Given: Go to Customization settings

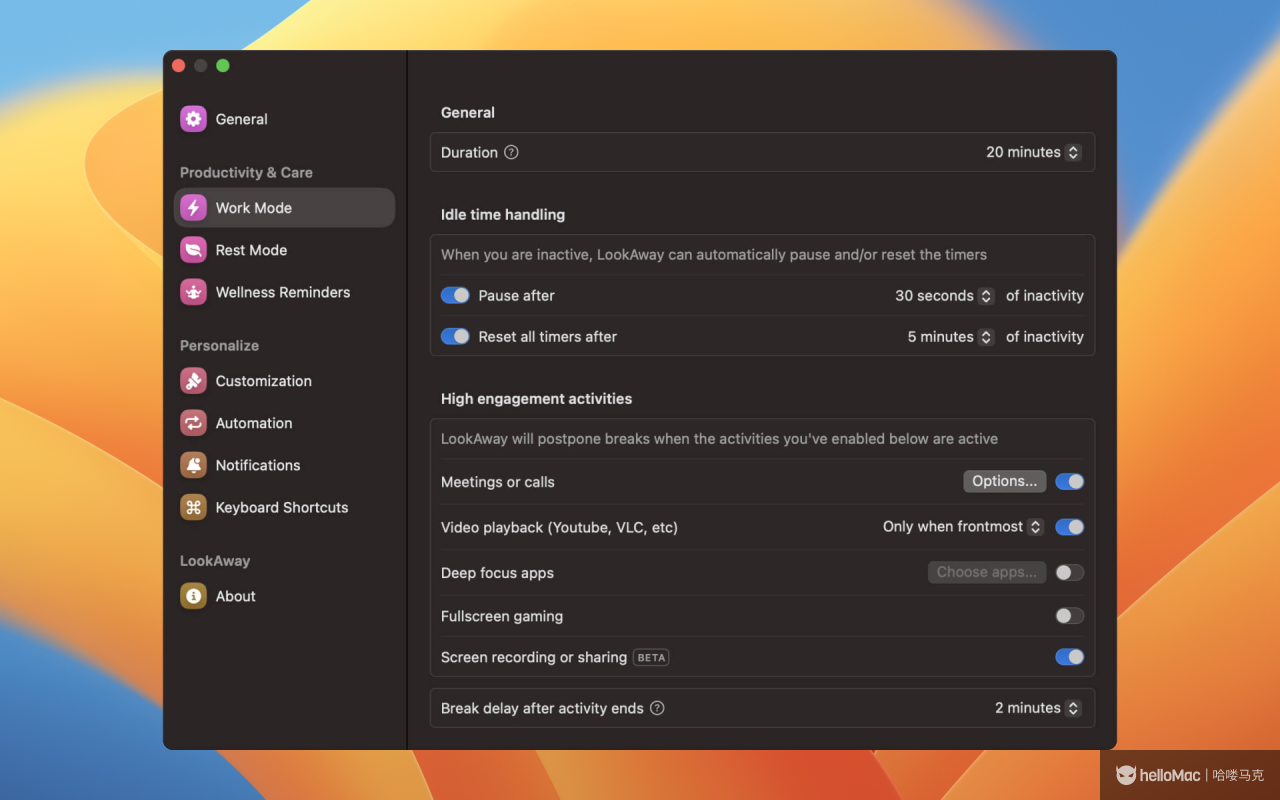Looking at the screenshot, I should 285,381.
